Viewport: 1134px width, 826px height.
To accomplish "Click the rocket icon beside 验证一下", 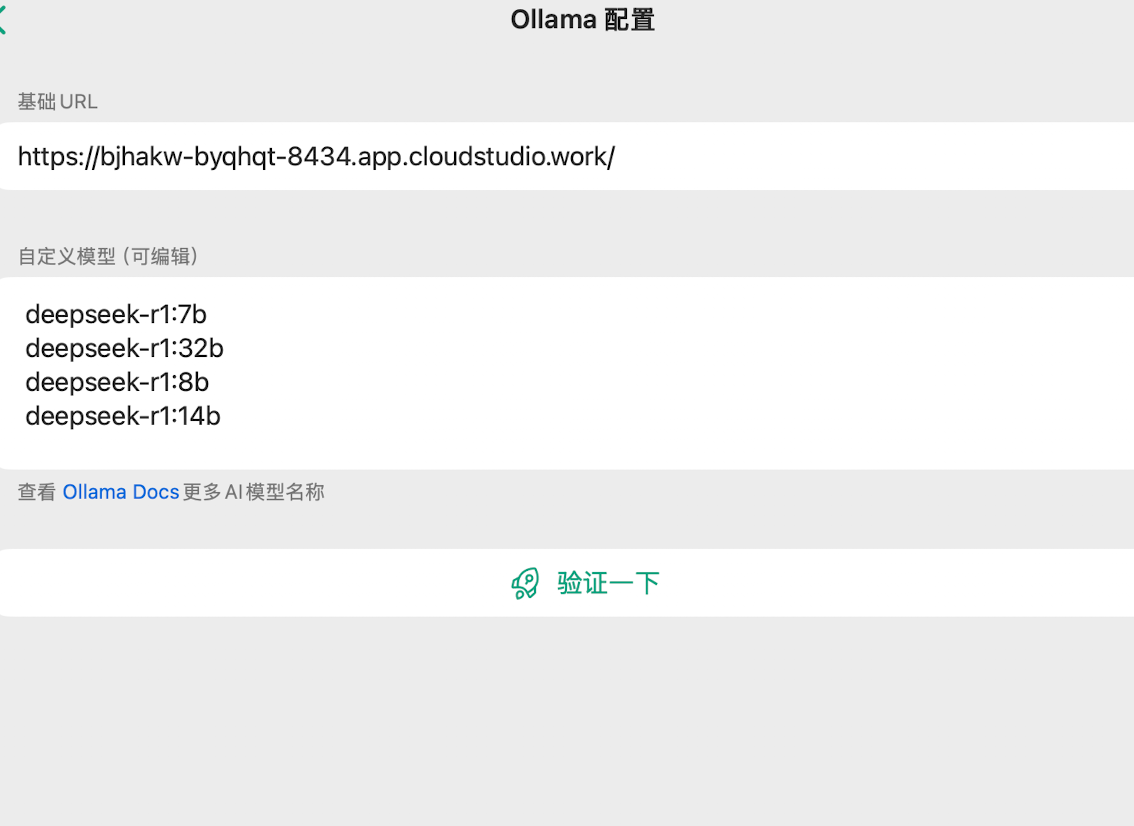I will click(x=525, y=583).
